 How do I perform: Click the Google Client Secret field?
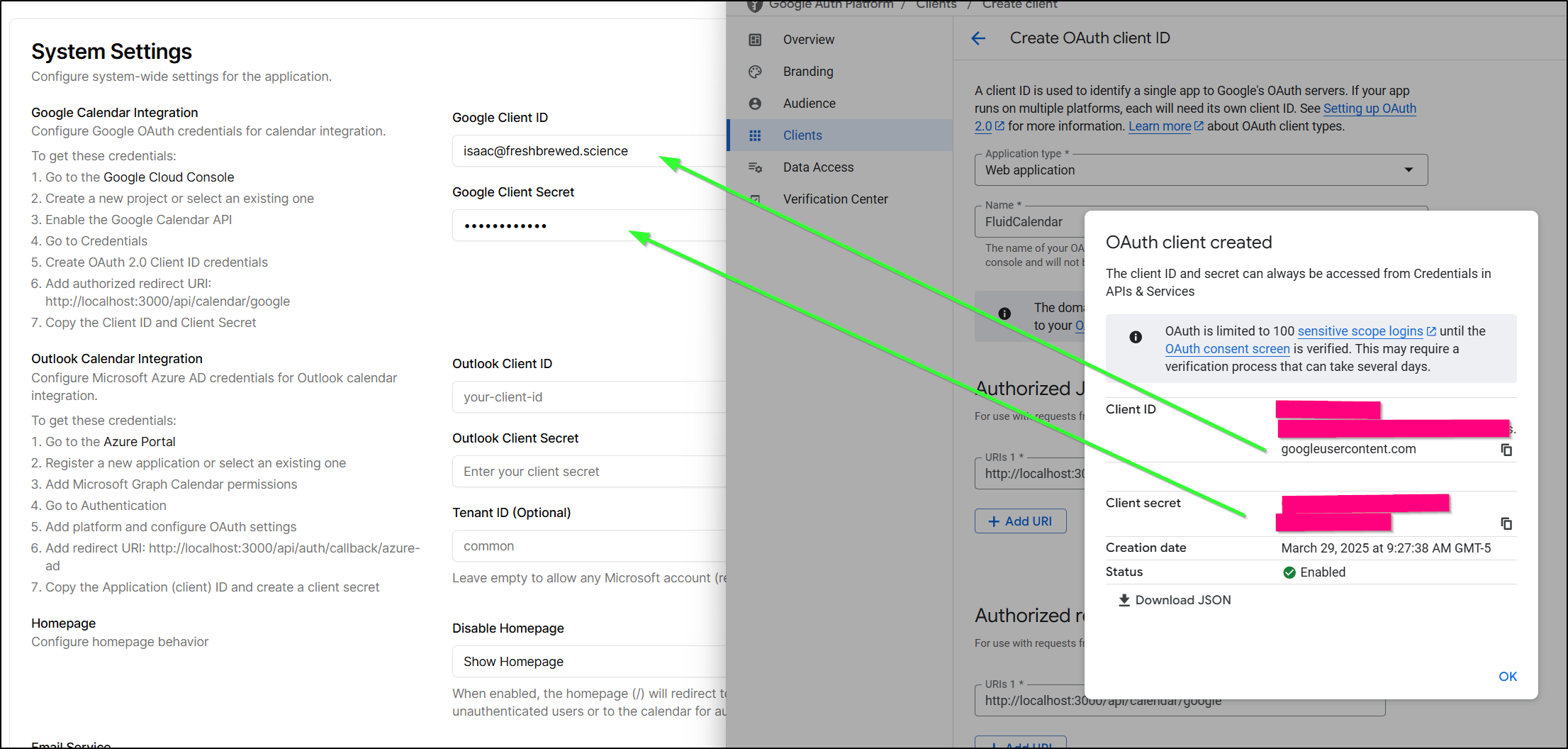pos(589,225)
